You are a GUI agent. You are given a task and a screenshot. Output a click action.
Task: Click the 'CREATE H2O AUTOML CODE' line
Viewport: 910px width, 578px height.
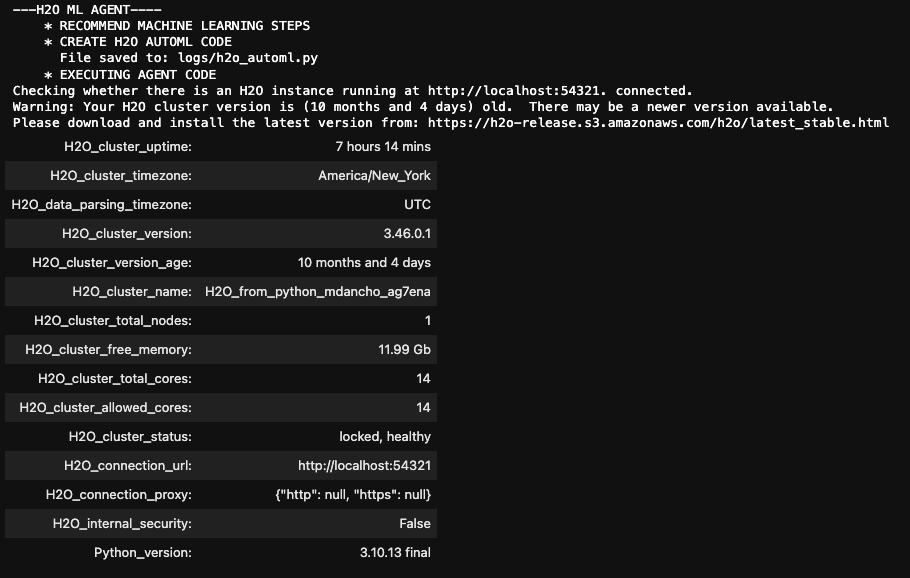pos(146,42)
